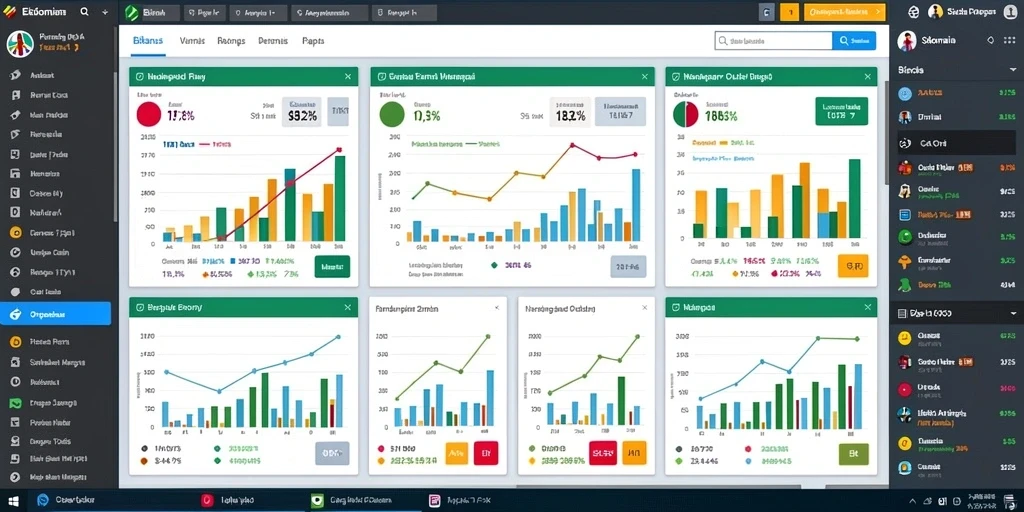Switch to the Vannis tab
Image resolution: width=1024 pixels, height=512 pixels.
pyautogui.click(x=191, y=40)
